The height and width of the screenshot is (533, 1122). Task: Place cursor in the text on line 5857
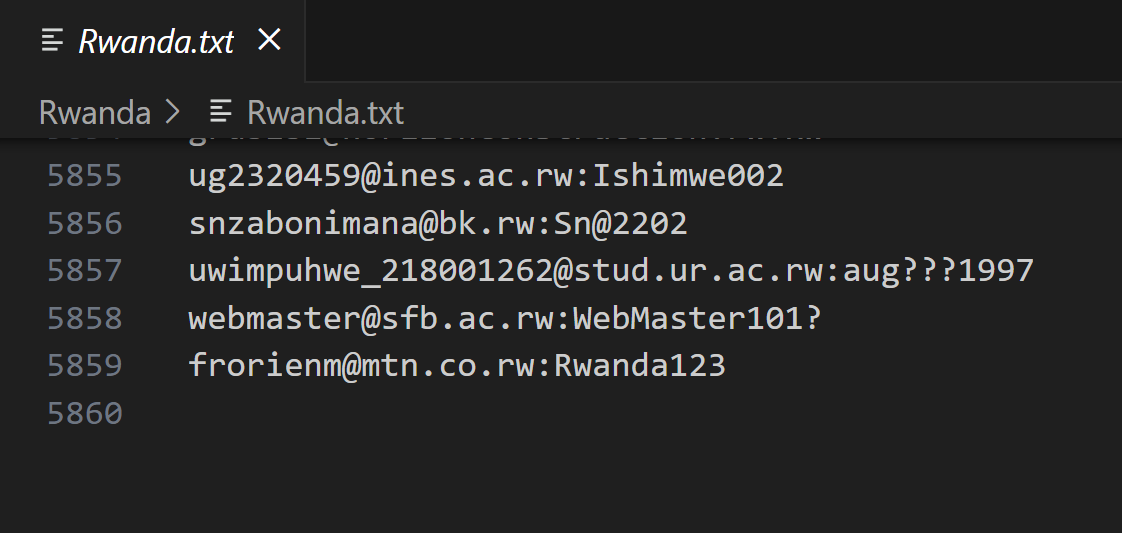[x=610, y=271]
